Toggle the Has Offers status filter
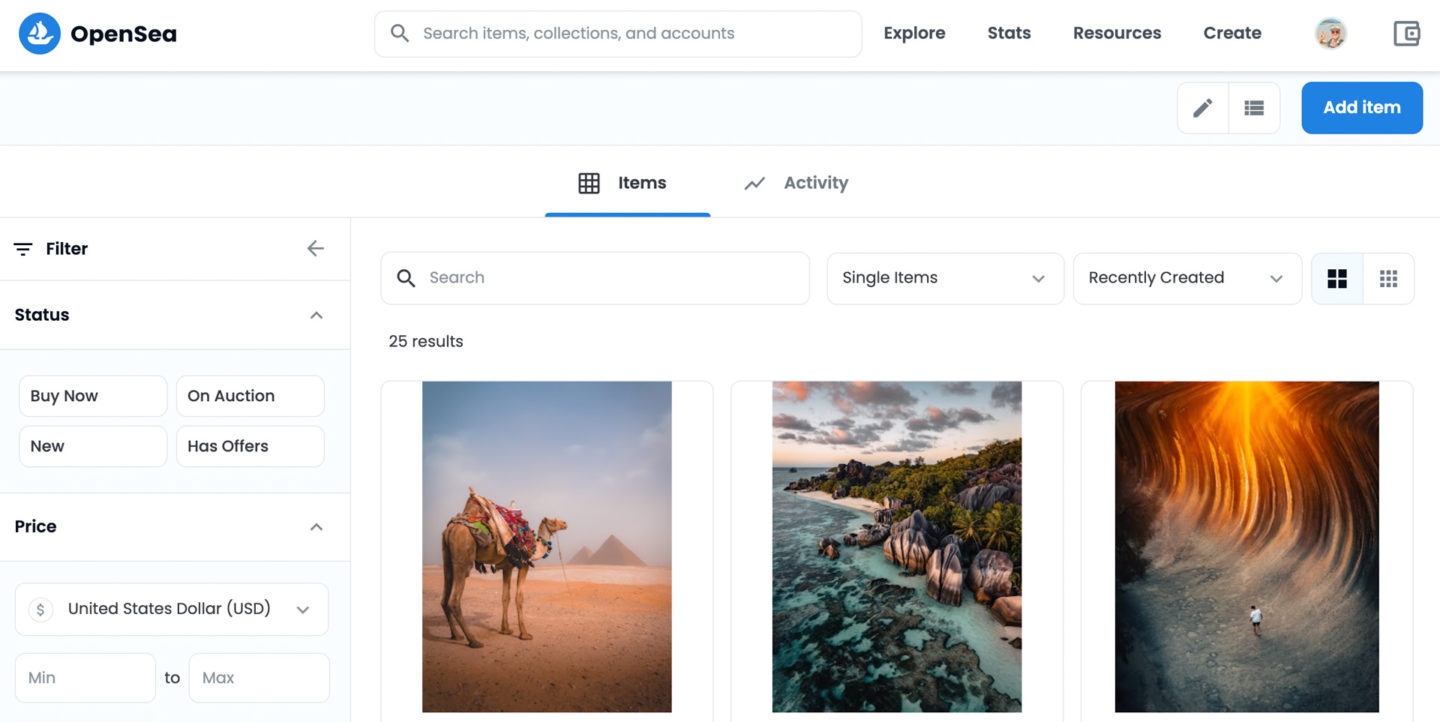1440x722 pixels. pos(250,446)
